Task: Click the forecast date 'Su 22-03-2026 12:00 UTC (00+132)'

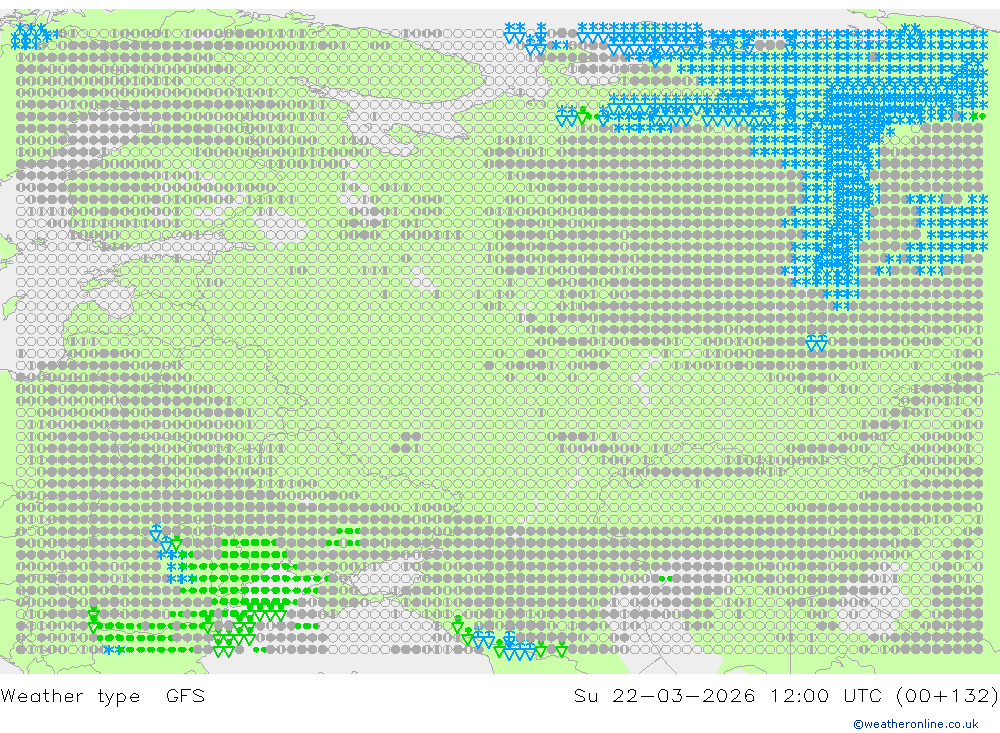Action: tap(786, 695)
